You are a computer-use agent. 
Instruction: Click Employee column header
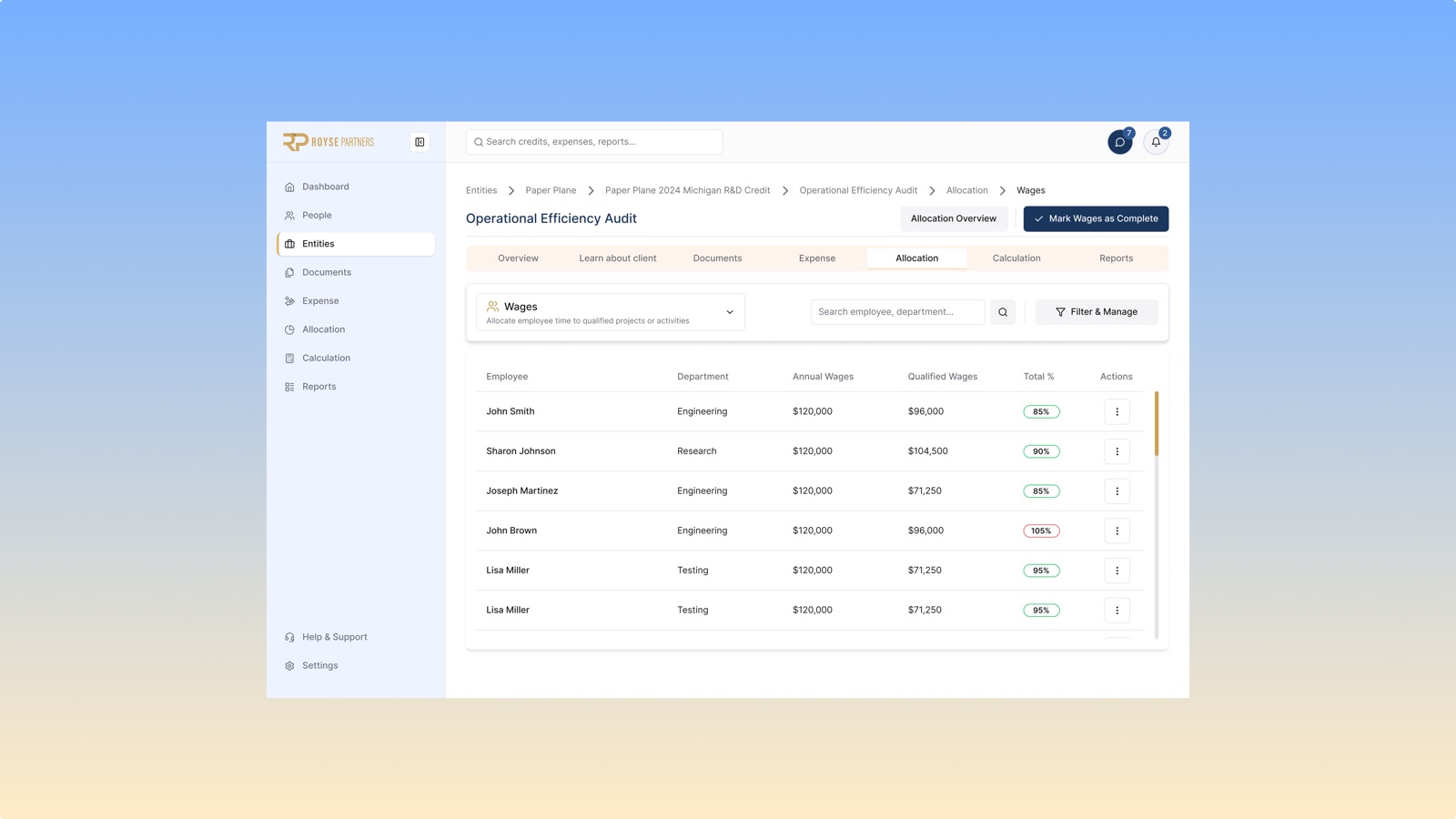pyautogui.click(x=507, y=377)
